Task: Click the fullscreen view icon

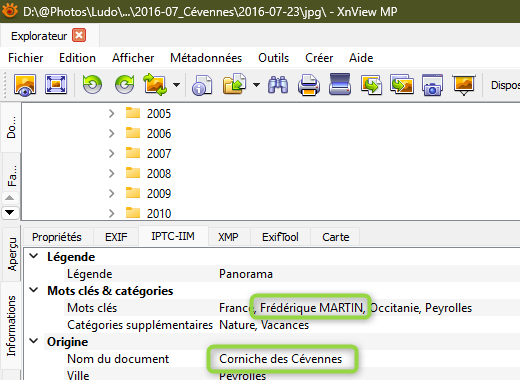Action: [x=56, y=84]
